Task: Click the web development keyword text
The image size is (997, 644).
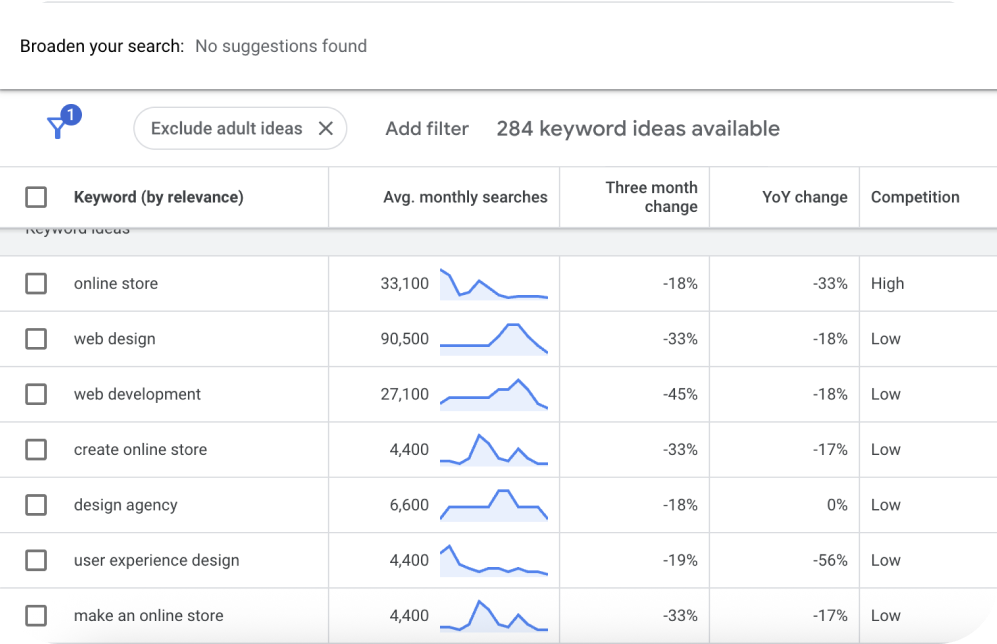Action: click(x=137, y=394)
